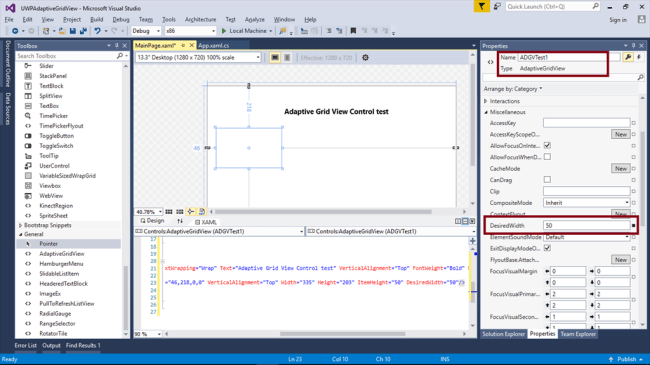Click the Undo arrow icon in toolbar
This screenshot has height=365, width=650.
(97, 31)
